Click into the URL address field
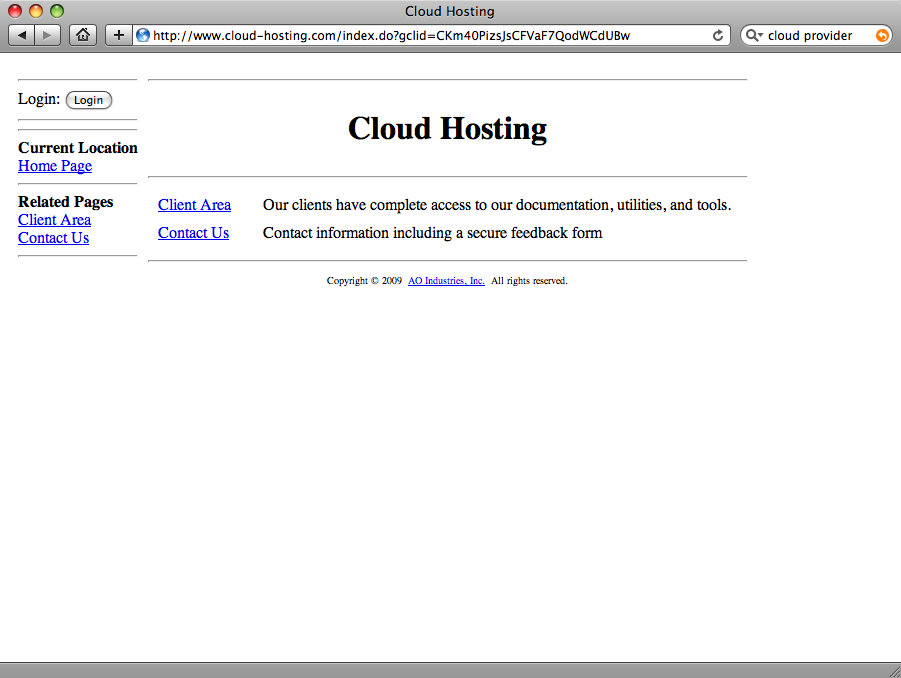This screenshot has height=678, width=901. [420, 35]
